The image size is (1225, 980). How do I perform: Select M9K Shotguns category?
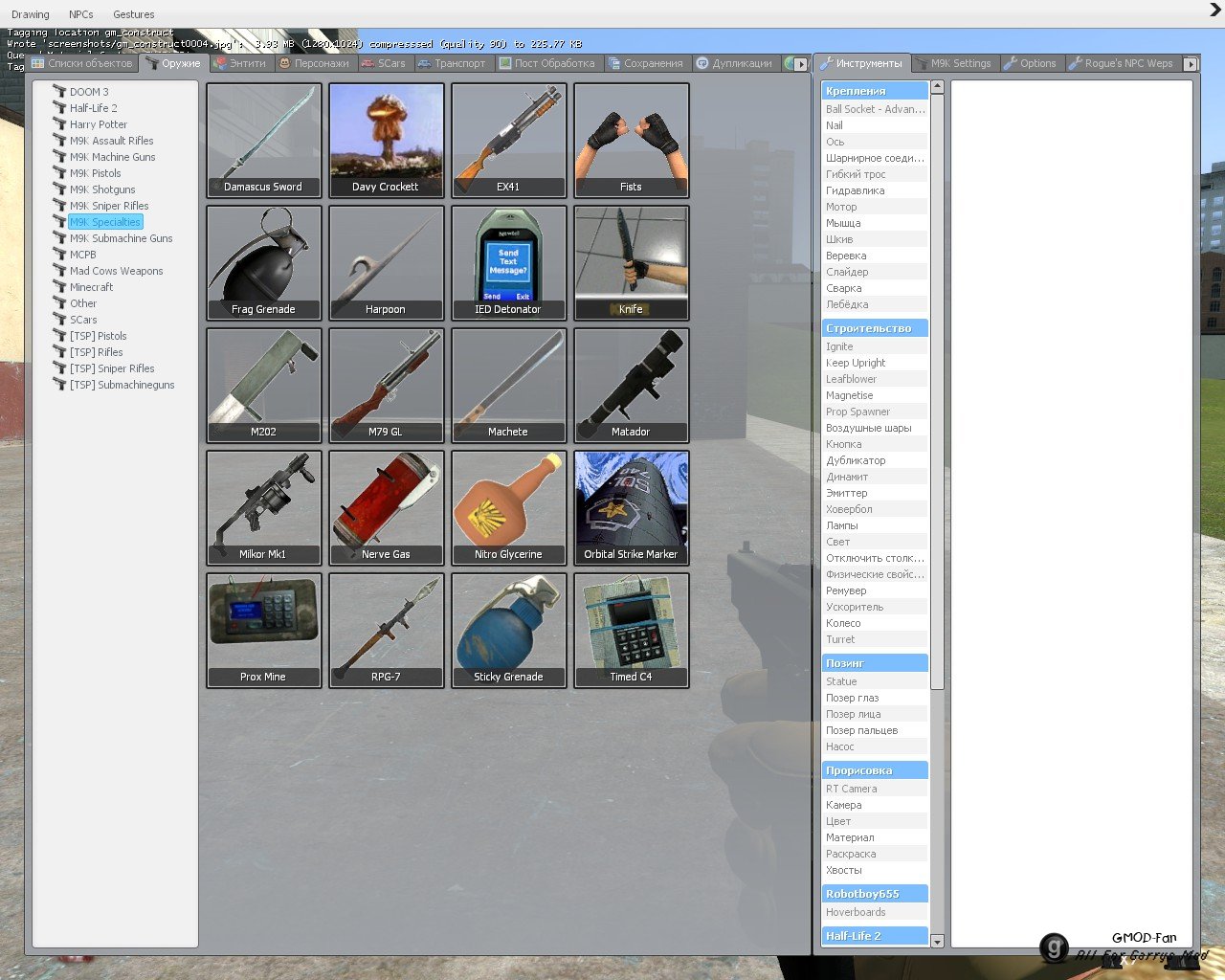[x=102, y=189]
